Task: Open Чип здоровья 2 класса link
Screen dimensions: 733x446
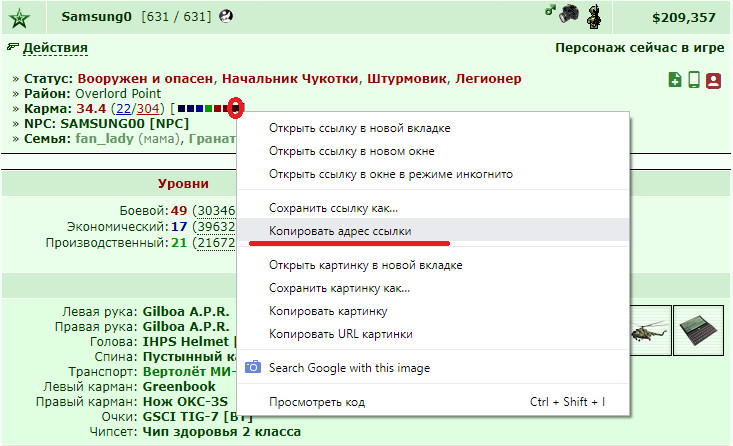Action: (222, 431)
